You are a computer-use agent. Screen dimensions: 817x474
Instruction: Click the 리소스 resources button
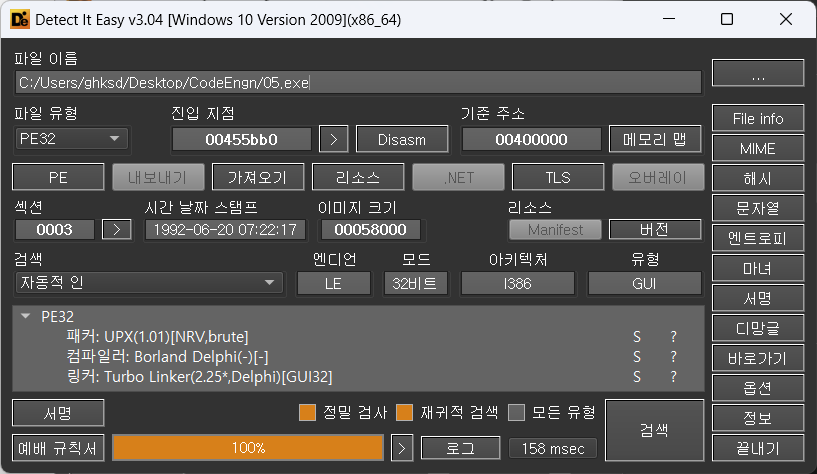pyautogui.click(x=358, y=178)
